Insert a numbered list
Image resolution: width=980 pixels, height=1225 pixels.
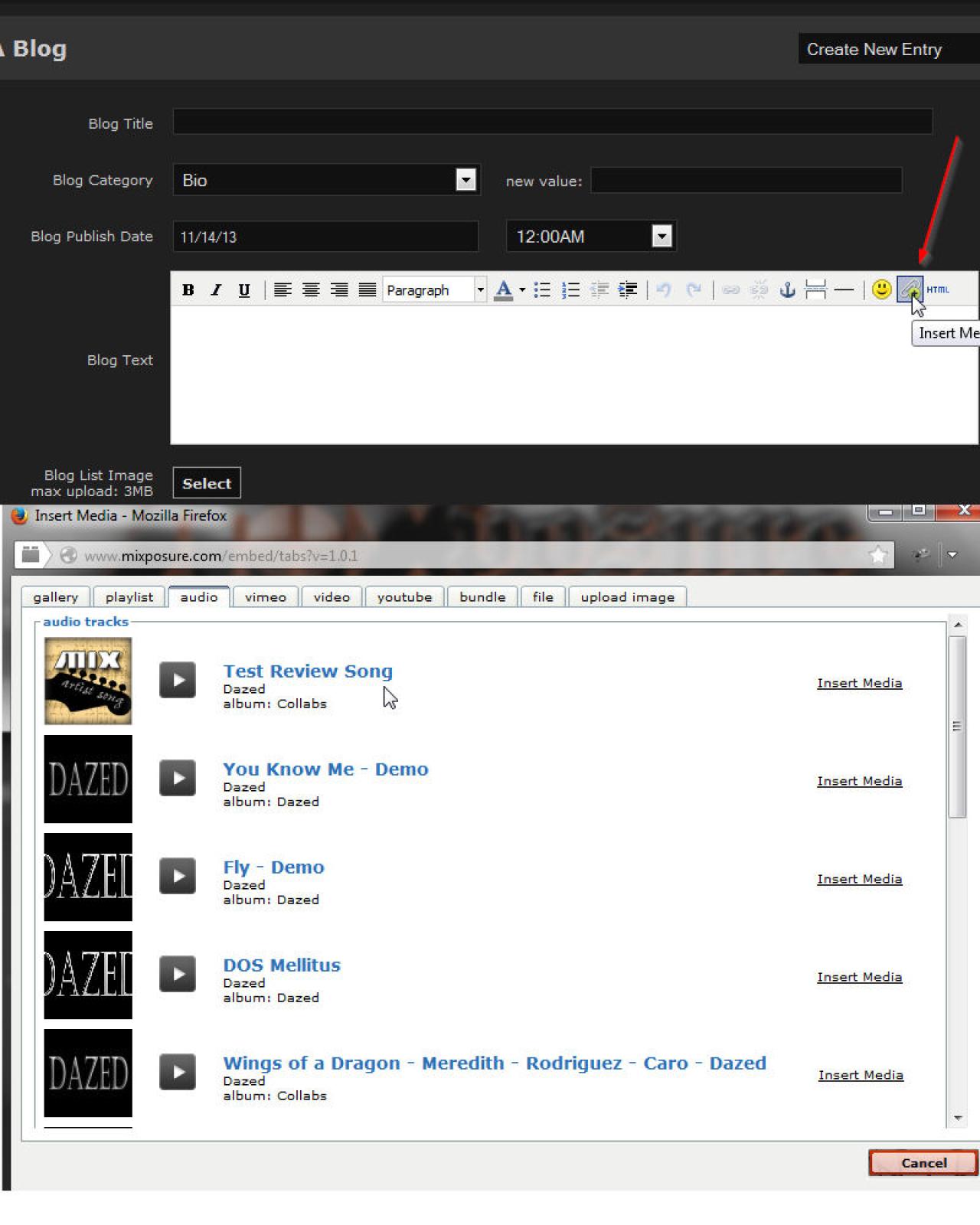coord(570,290)
